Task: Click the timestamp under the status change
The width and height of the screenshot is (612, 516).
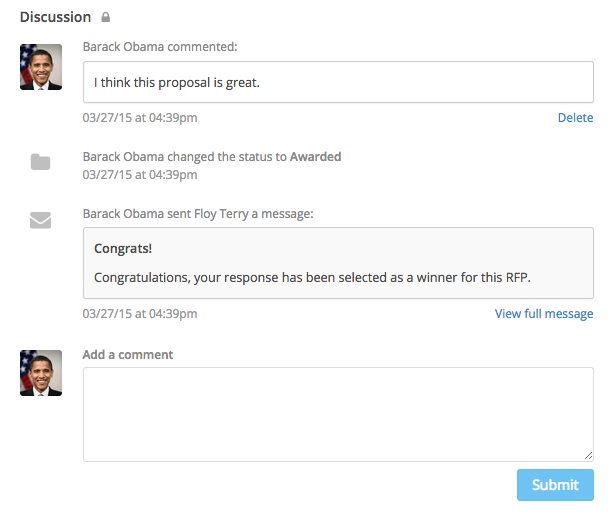Action: pos(140,174)
